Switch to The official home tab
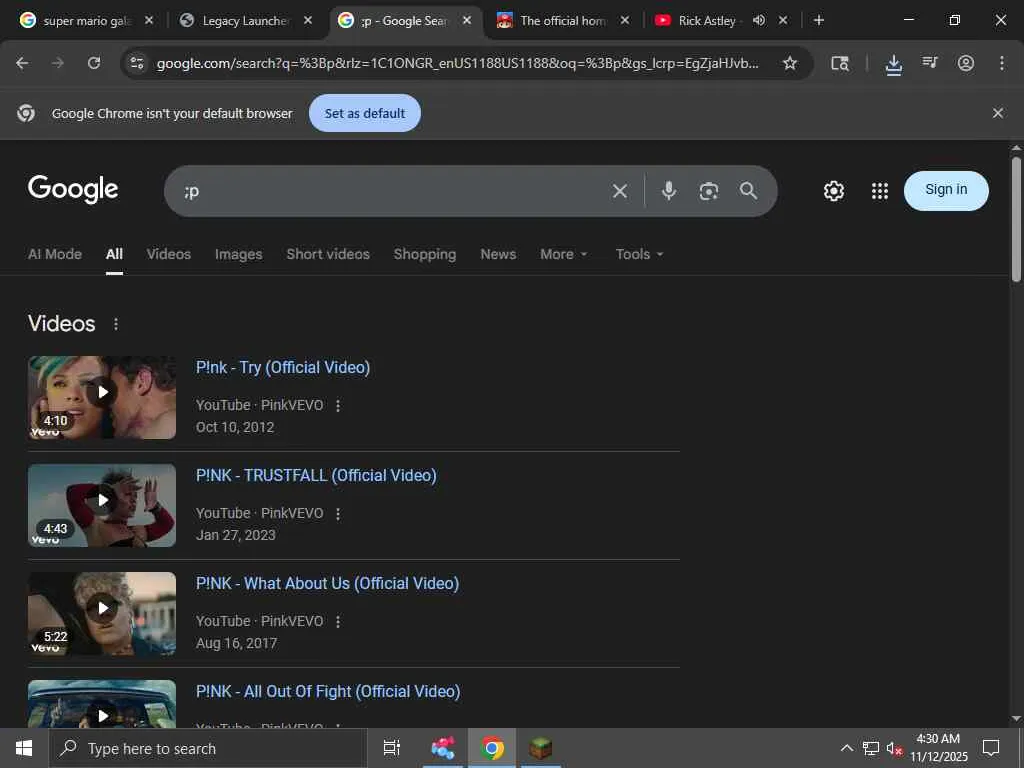The height and width of the screenshot is (768, 1024). point(562,20)
